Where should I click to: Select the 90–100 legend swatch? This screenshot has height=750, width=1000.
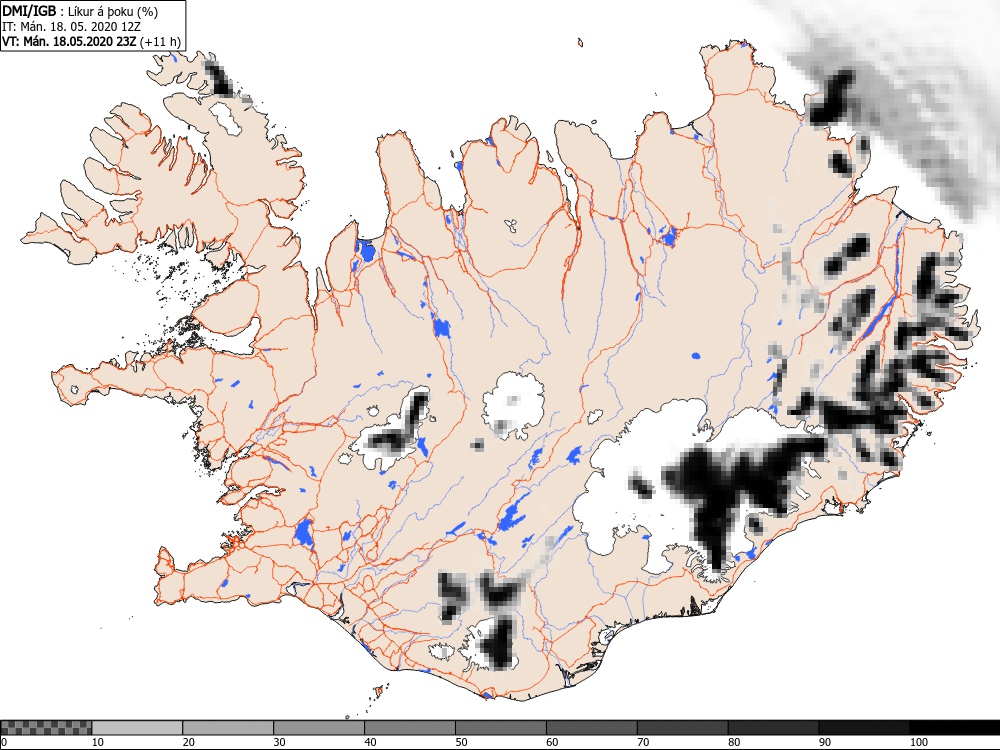864,728
